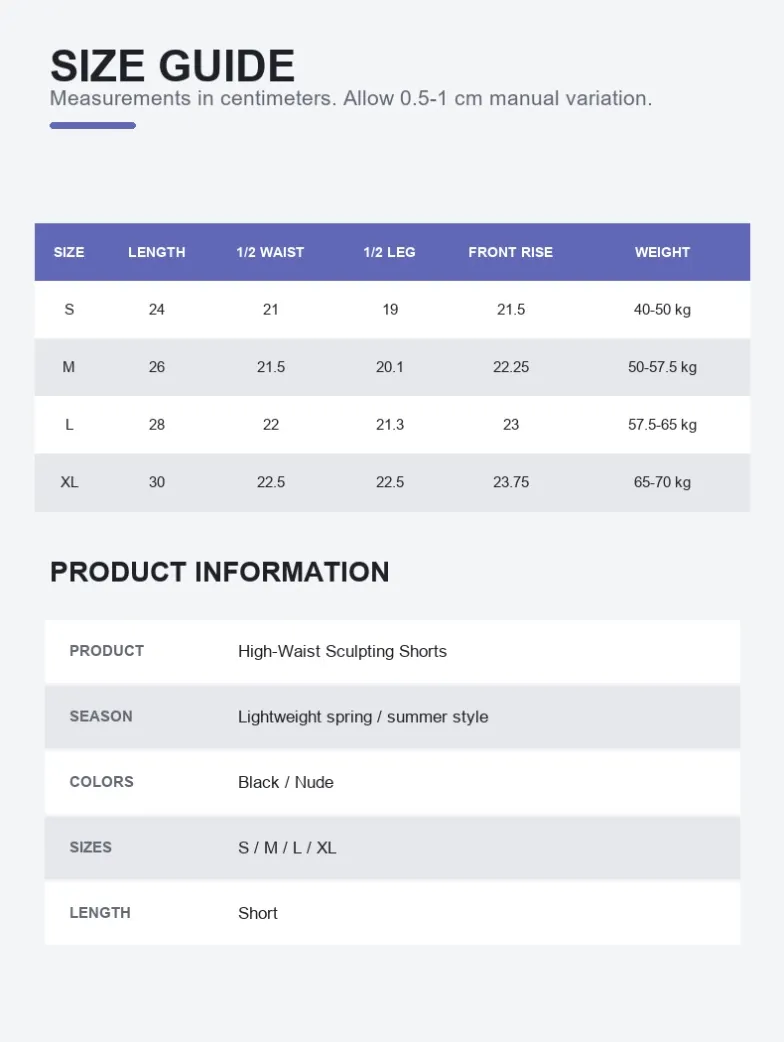Select the size S row label
Screen dimensions: 784x1042
(x=69, y=310)
